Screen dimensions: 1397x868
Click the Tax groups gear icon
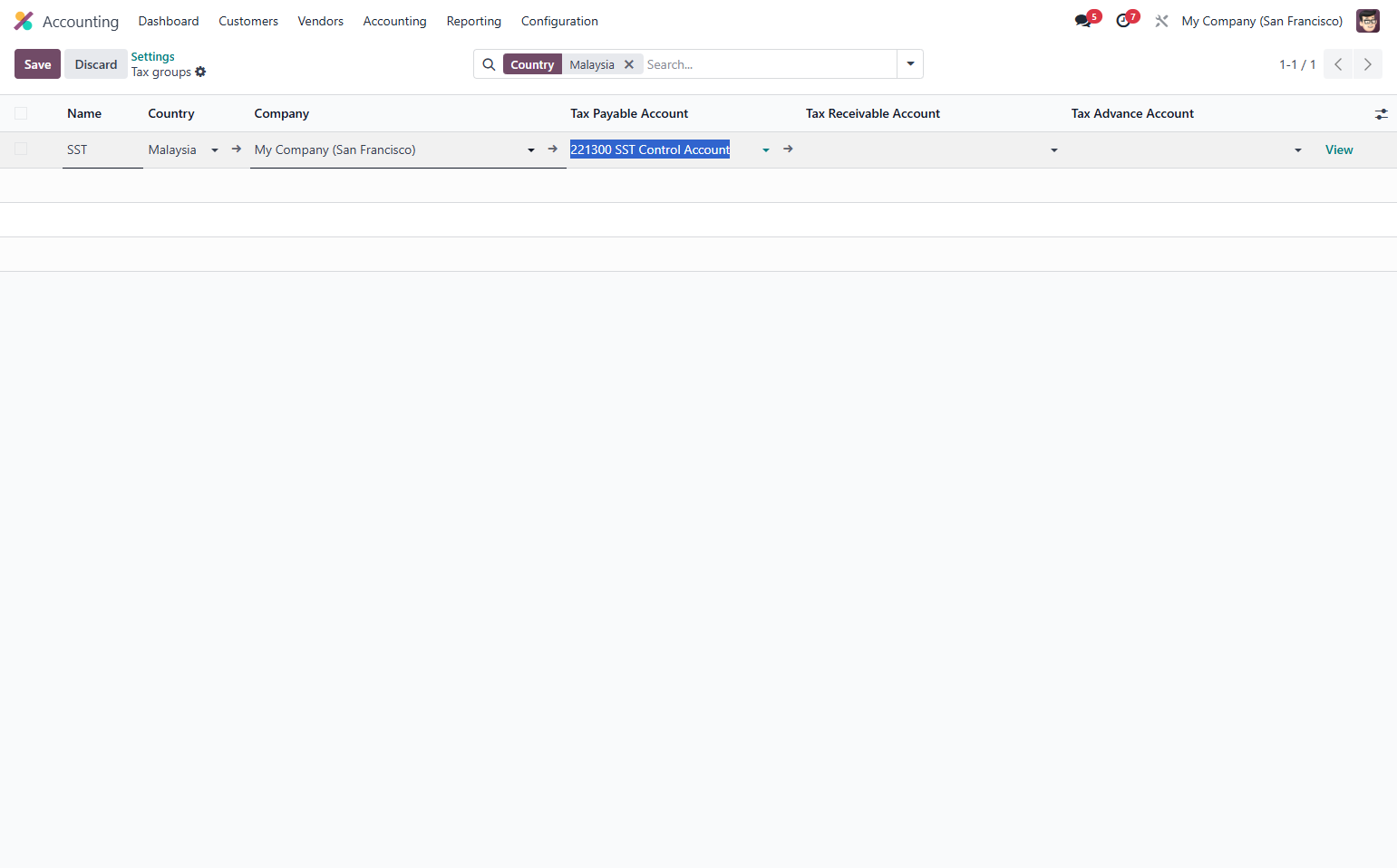click(x=200, y=72)
